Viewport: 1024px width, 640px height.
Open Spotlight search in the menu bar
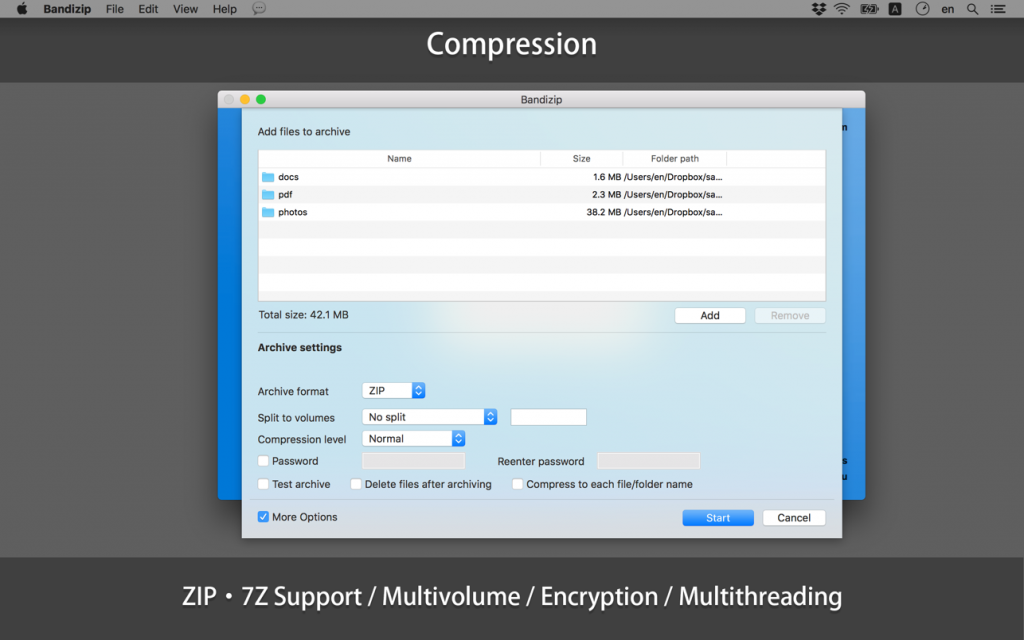tap(971, 9)
